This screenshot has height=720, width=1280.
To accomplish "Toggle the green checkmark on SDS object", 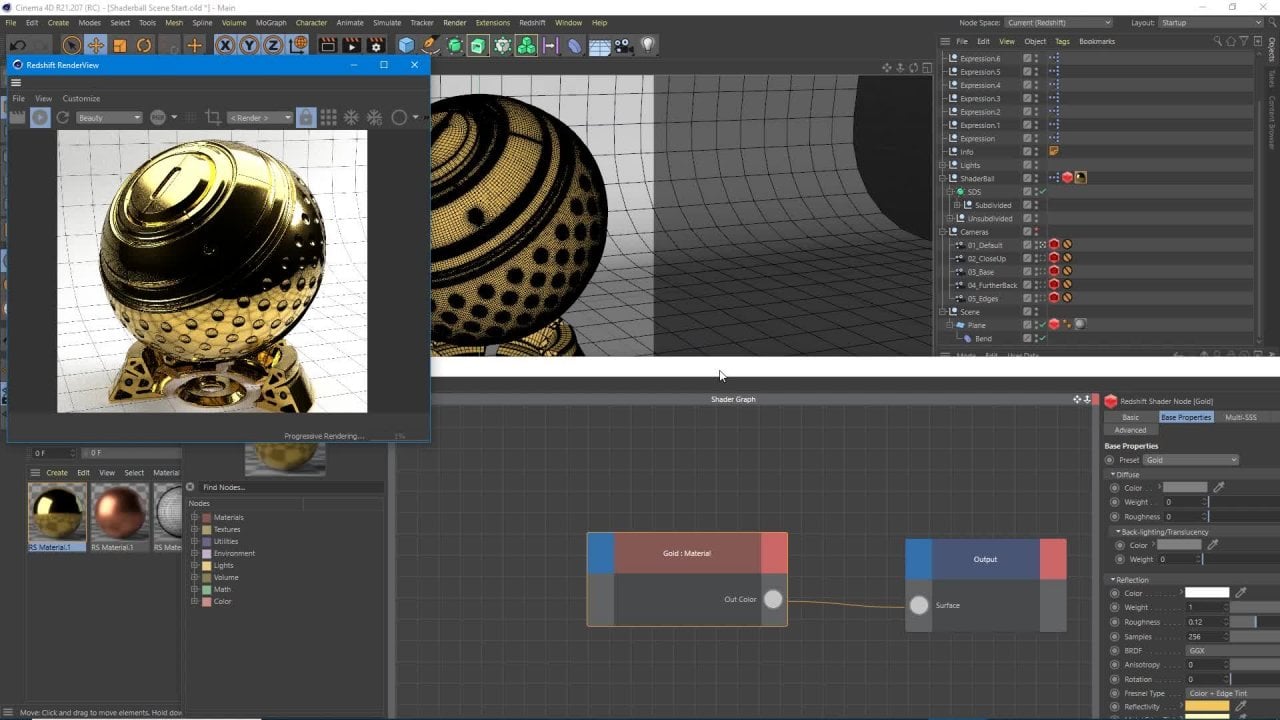I will coord(1041,192).
